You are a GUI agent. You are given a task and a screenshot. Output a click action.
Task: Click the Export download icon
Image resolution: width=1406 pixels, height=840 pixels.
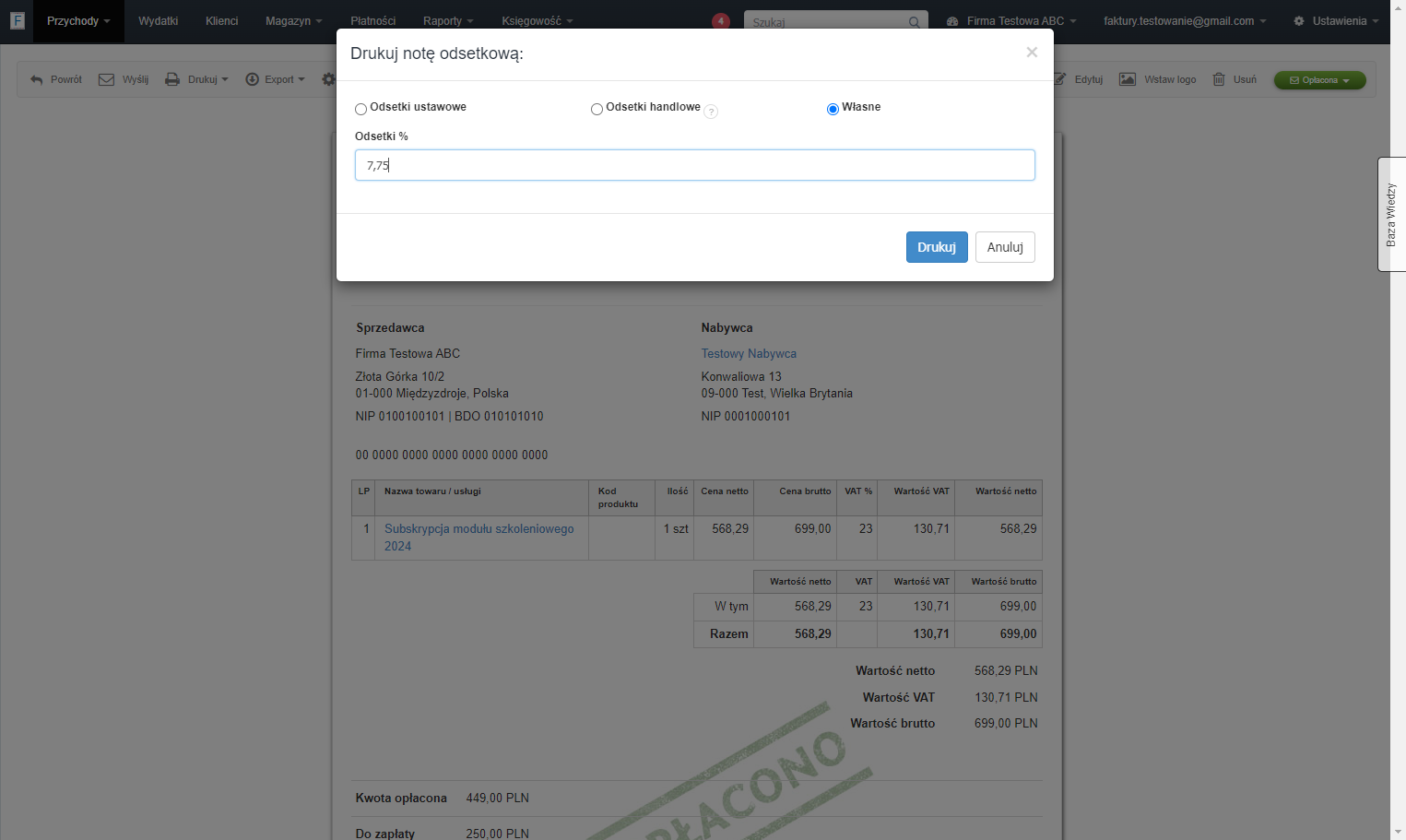point(252,80)
